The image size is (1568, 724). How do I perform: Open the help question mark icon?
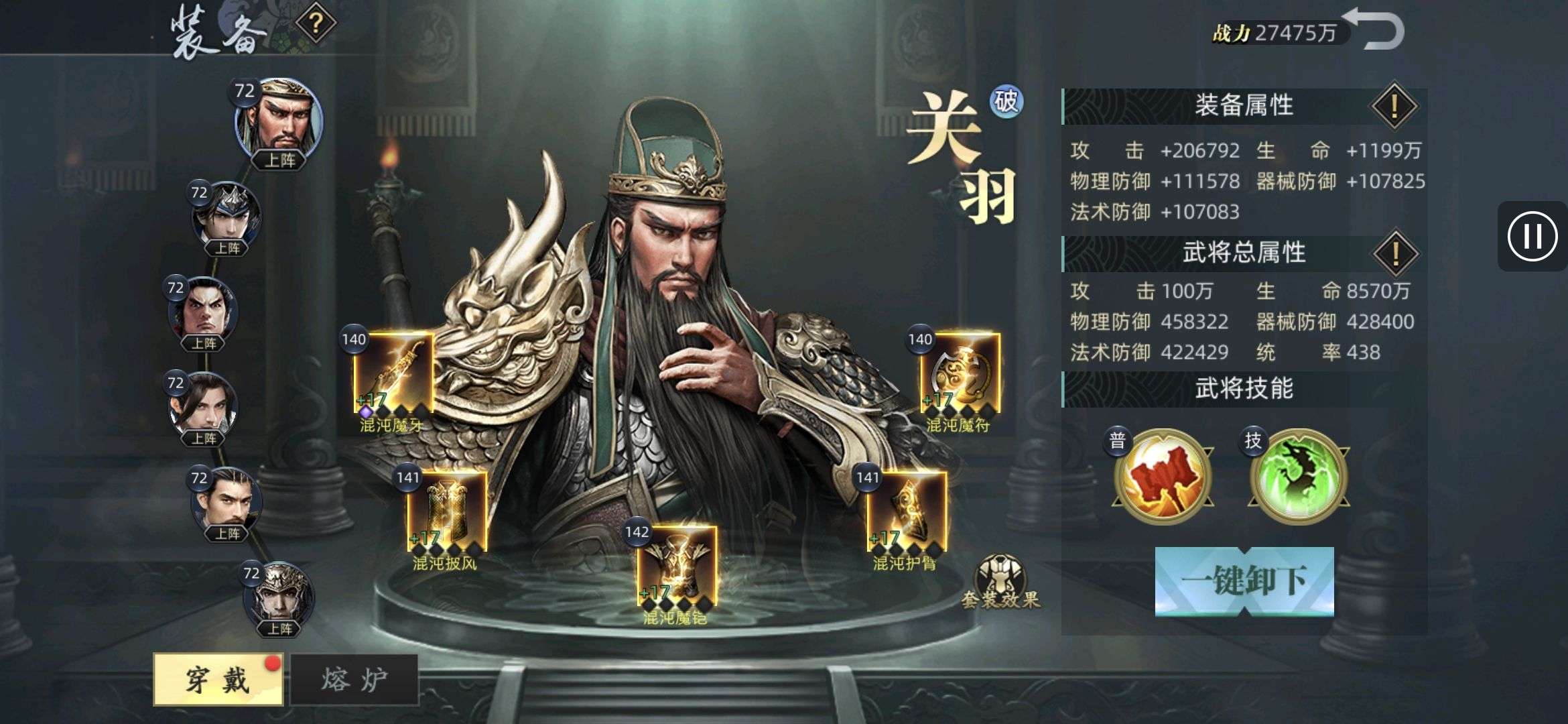point(316,24)
